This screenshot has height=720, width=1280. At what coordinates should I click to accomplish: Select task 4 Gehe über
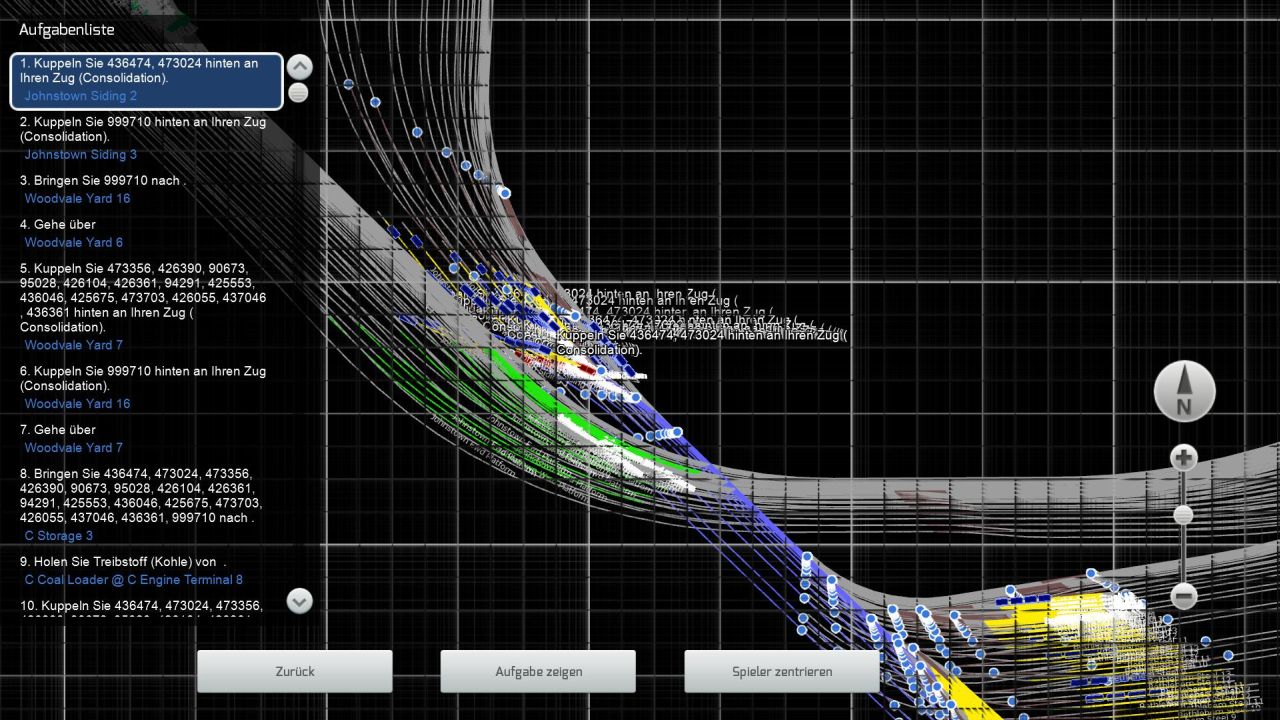pyautogui.click(x=58, y=224)
